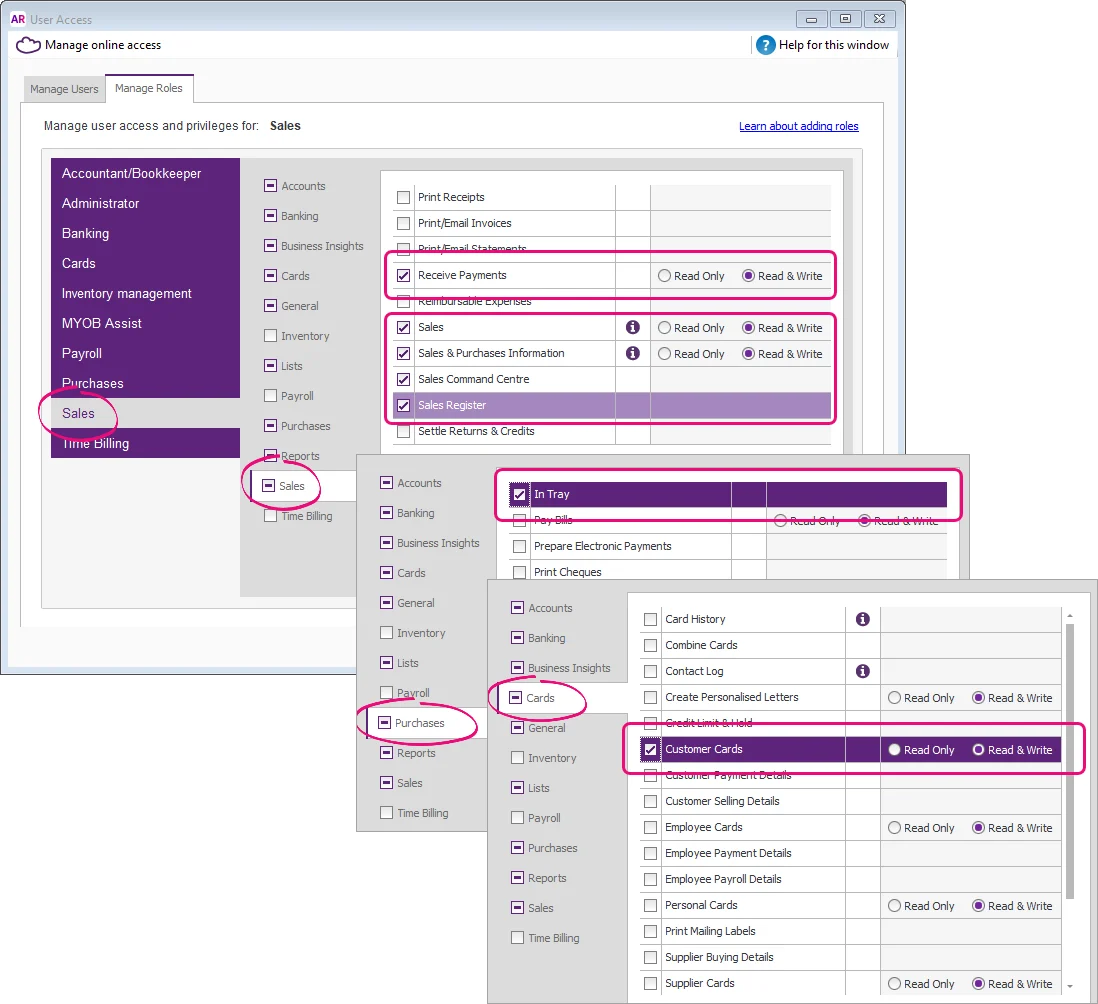Tick Time Billing category in front panel
The height and width of the screenshot is (1004, 1098).
point(517,937)
